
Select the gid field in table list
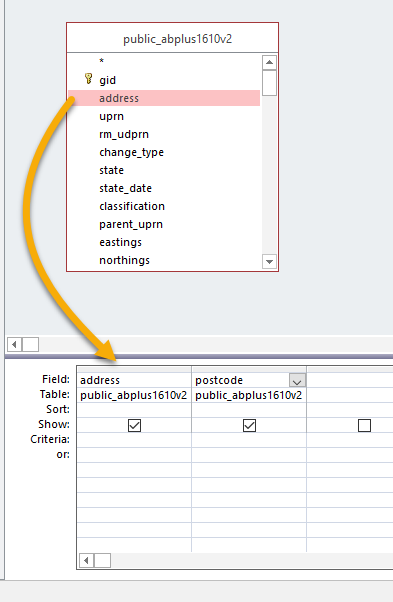coord(107,80)
